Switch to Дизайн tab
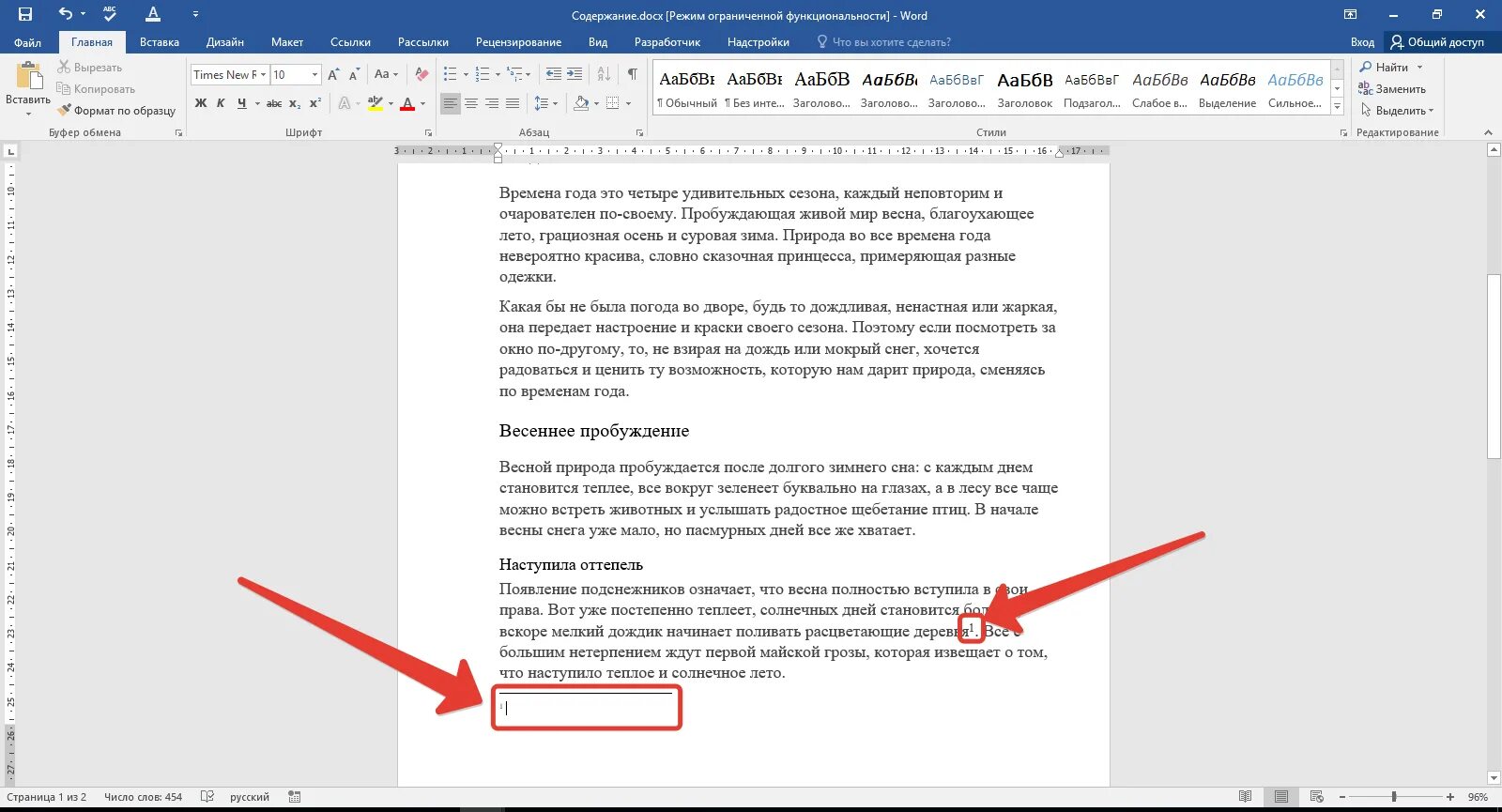This screenshot has width=1502, height=812. 225,42
